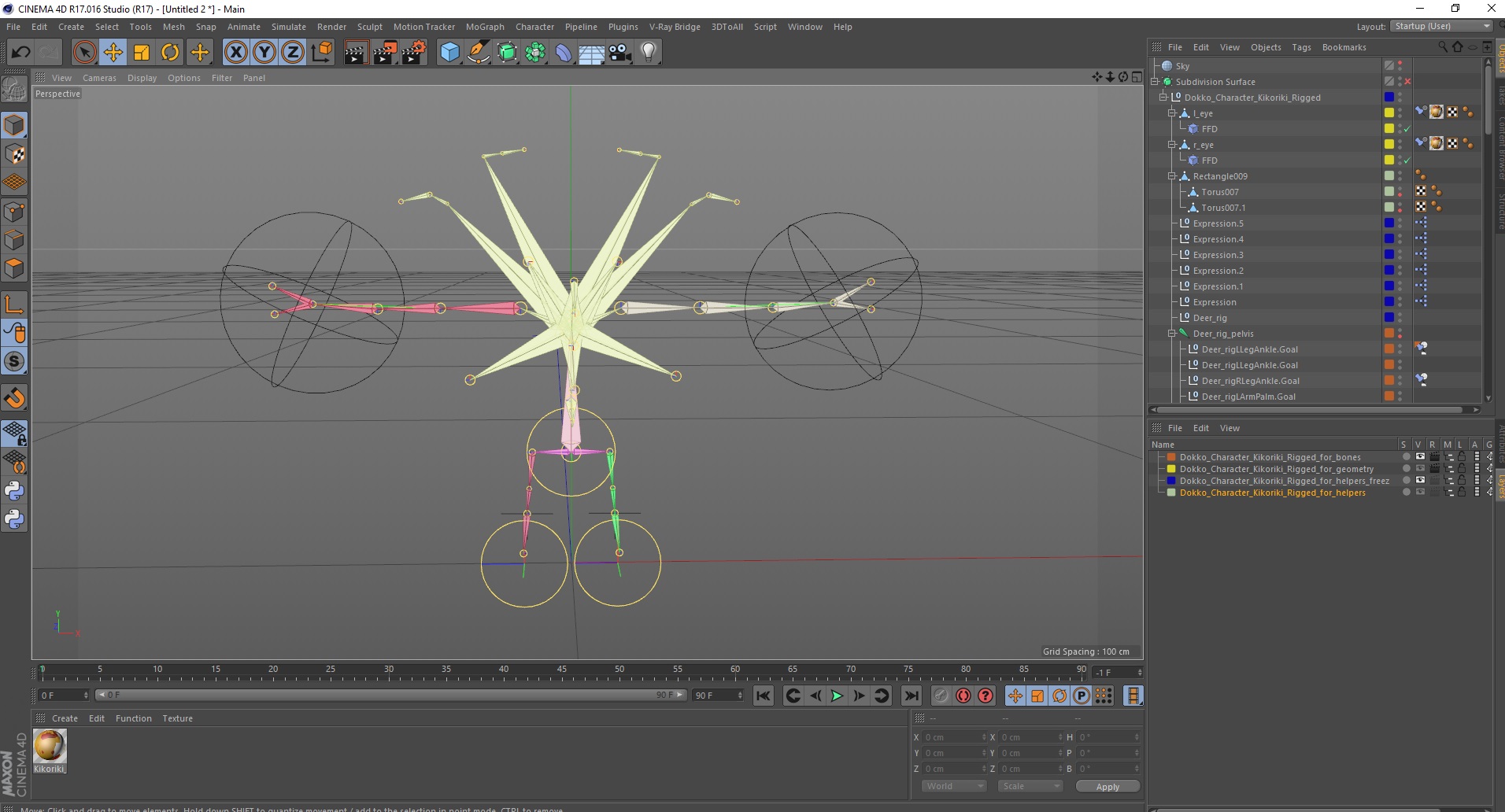The width and height of the screenshot is (1505, 812).
Task: Select the Scale tool
Action: pyautogui.click(x=142, y=53)
